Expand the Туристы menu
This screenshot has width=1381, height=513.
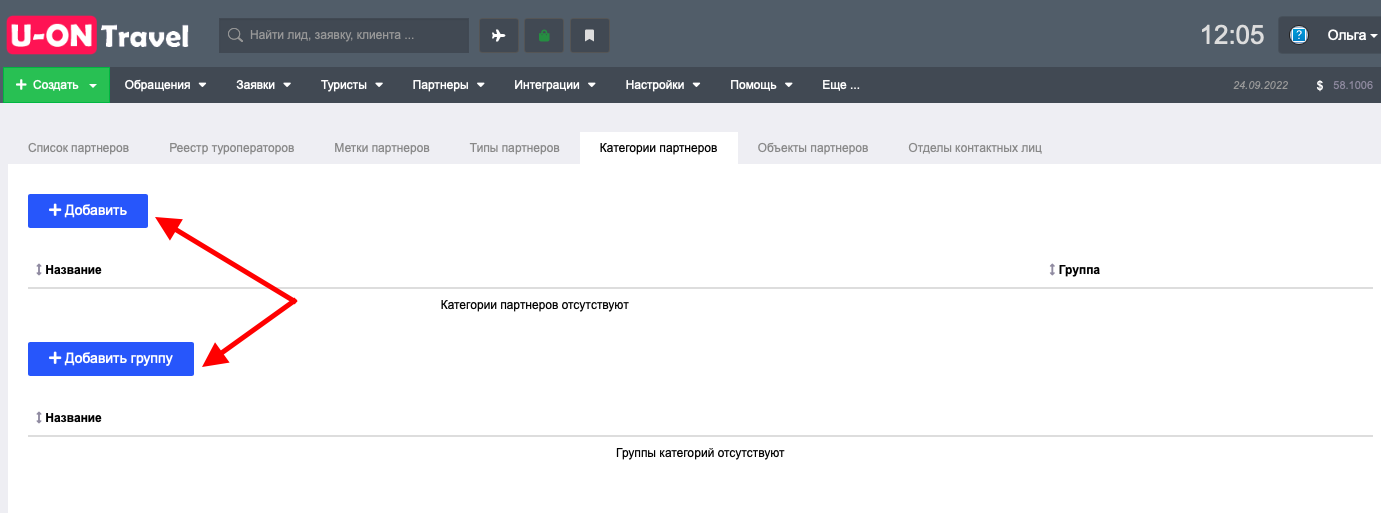coord(352,85)
